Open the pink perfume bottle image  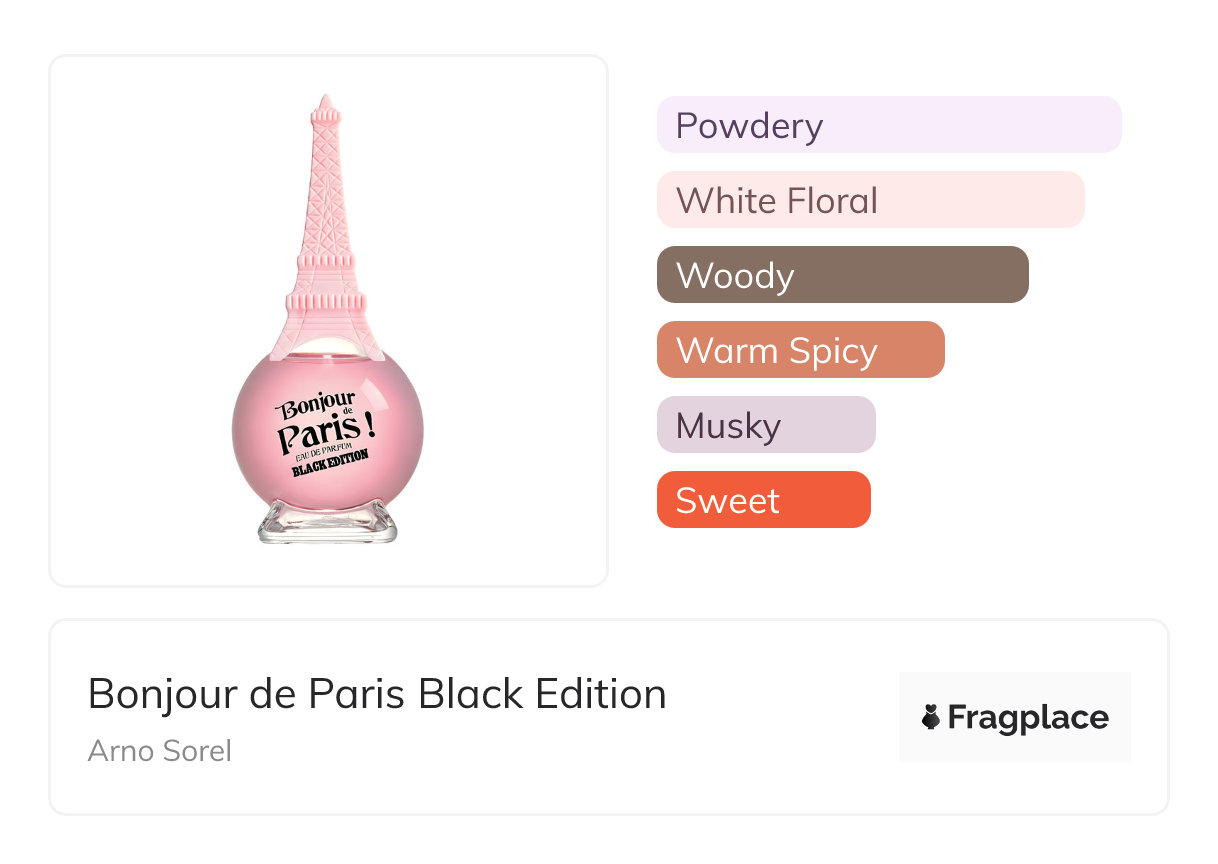328,320
